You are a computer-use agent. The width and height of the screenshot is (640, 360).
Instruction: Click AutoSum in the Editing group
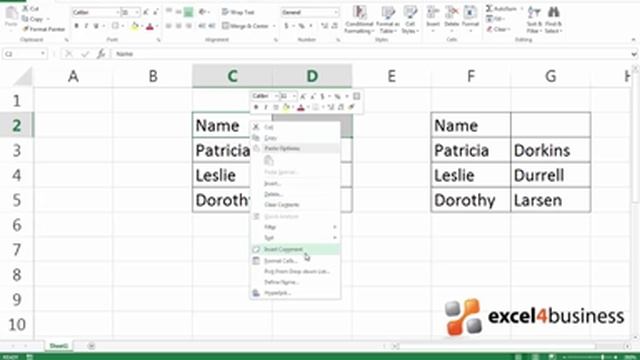click(x=502, y=9)
